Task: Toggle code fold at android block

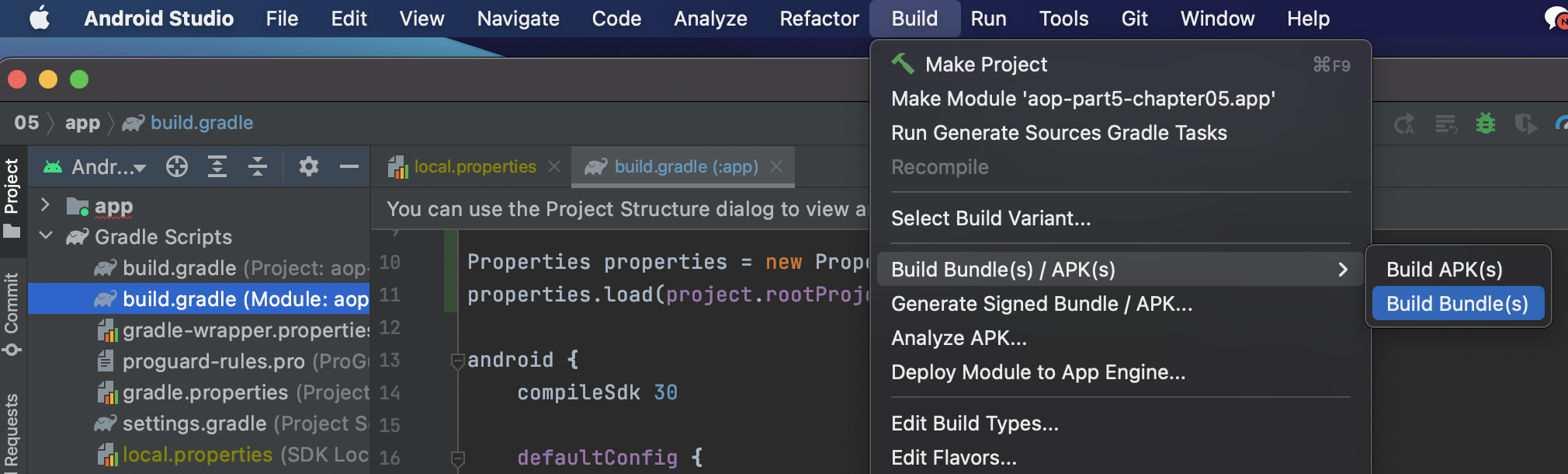Action: tap(458, 361)
